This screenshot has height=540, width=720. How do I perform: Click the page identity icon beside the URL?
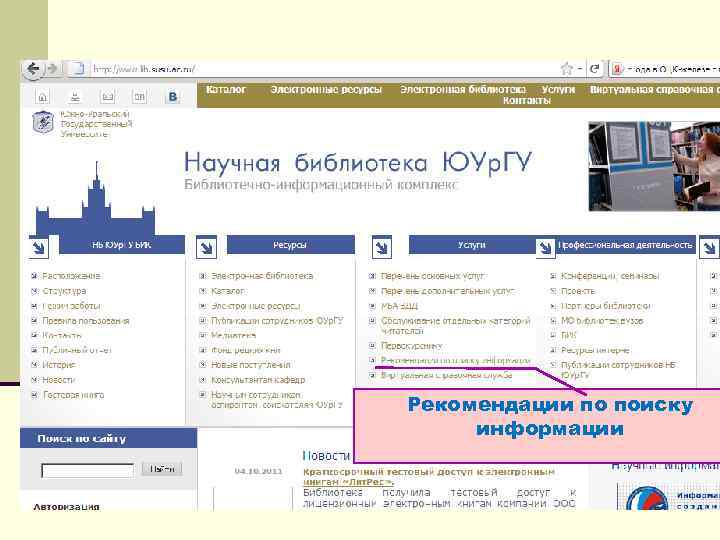77,69
